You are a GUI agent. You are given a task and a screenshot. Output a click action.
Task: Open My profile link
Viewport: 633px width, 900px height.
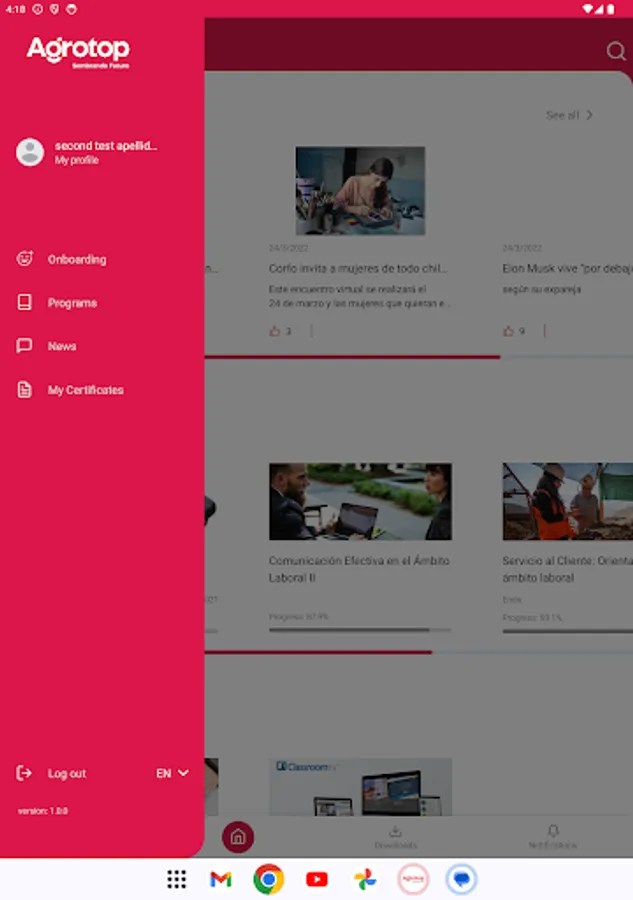click(77, 160)
